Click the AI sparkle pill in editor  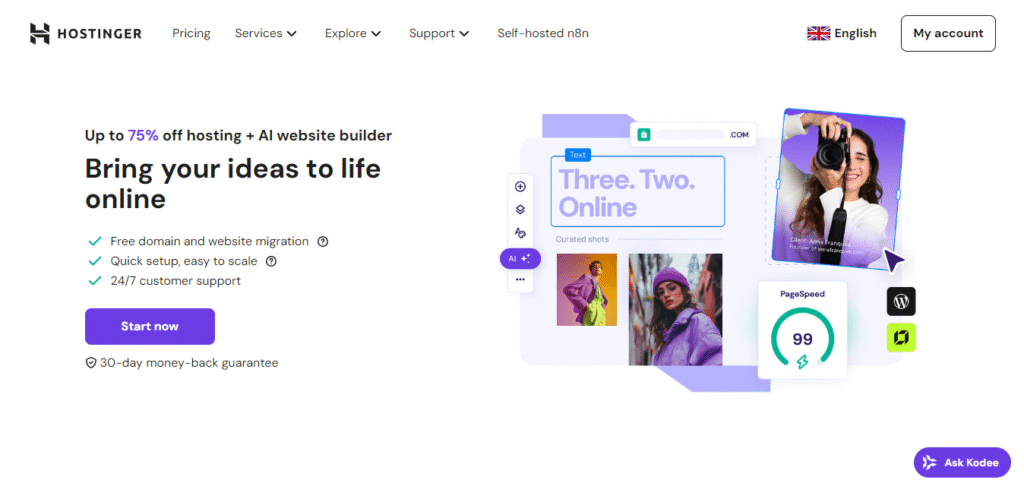(520, 259)
